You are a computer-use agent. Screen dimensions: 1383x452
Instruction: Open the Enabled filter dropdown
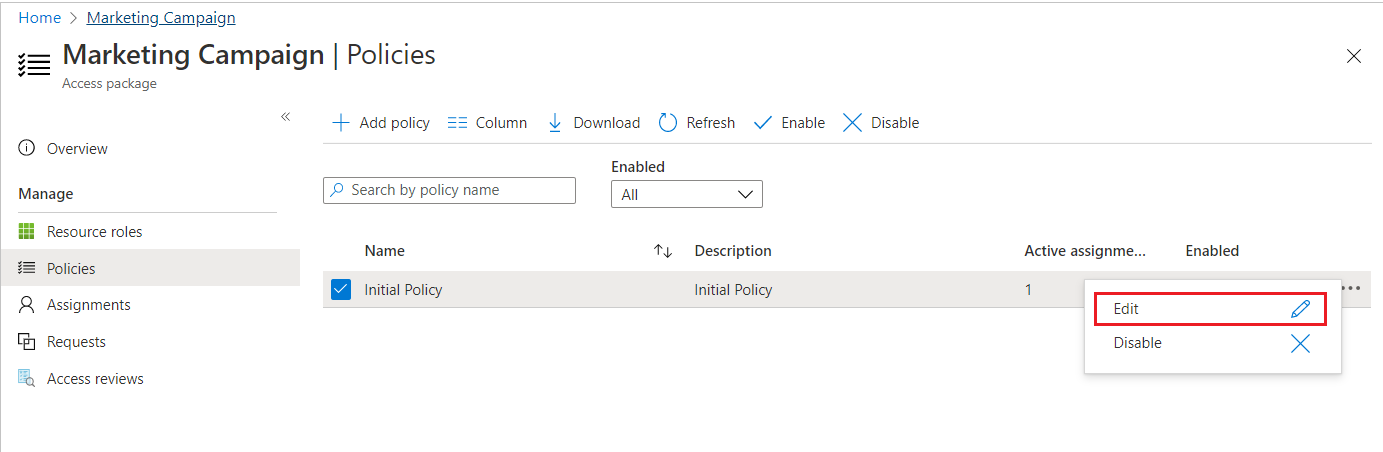coord(686,194)
